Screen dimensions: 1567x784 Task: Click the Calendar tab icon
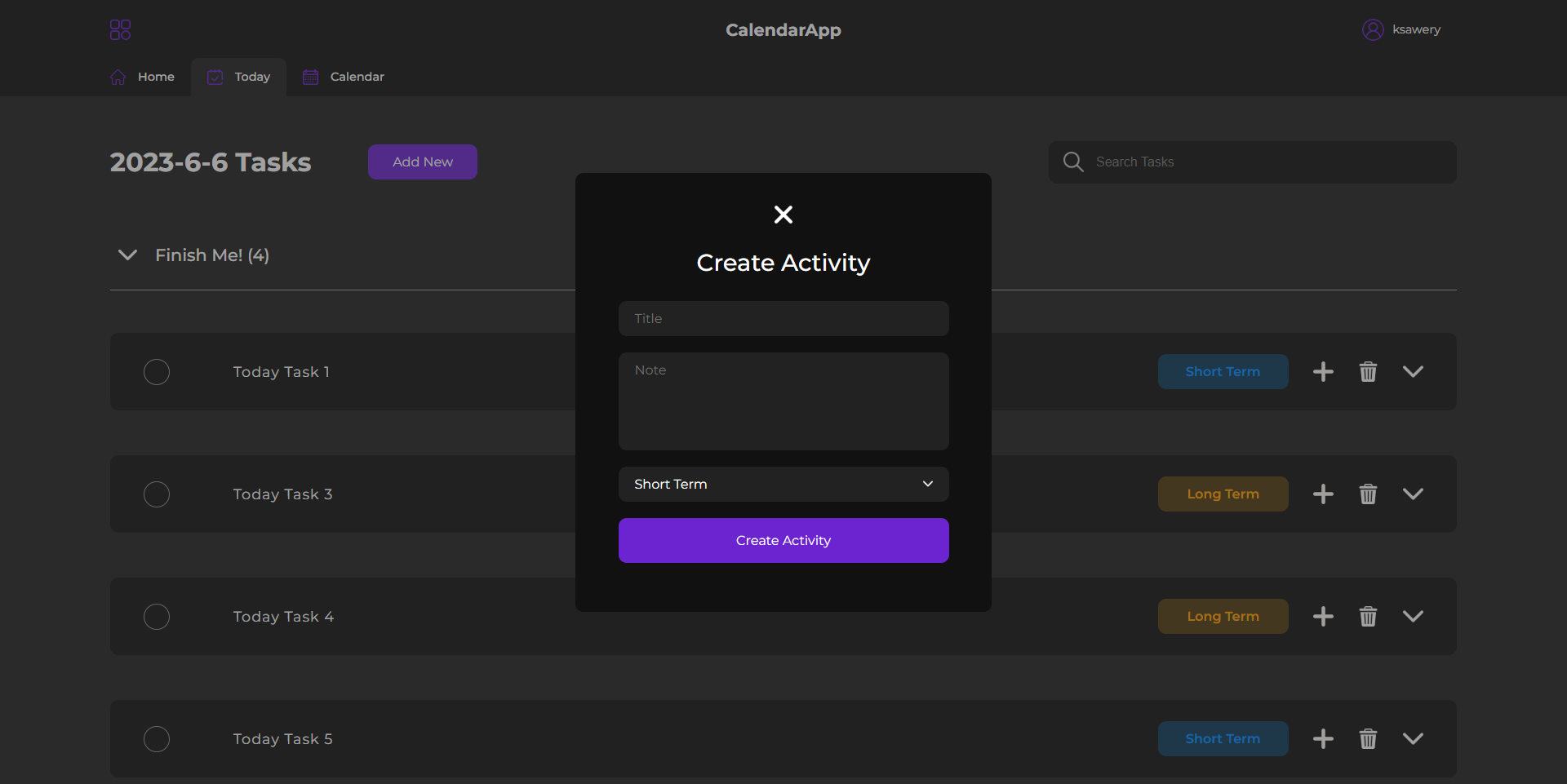(x=310, y=77)
